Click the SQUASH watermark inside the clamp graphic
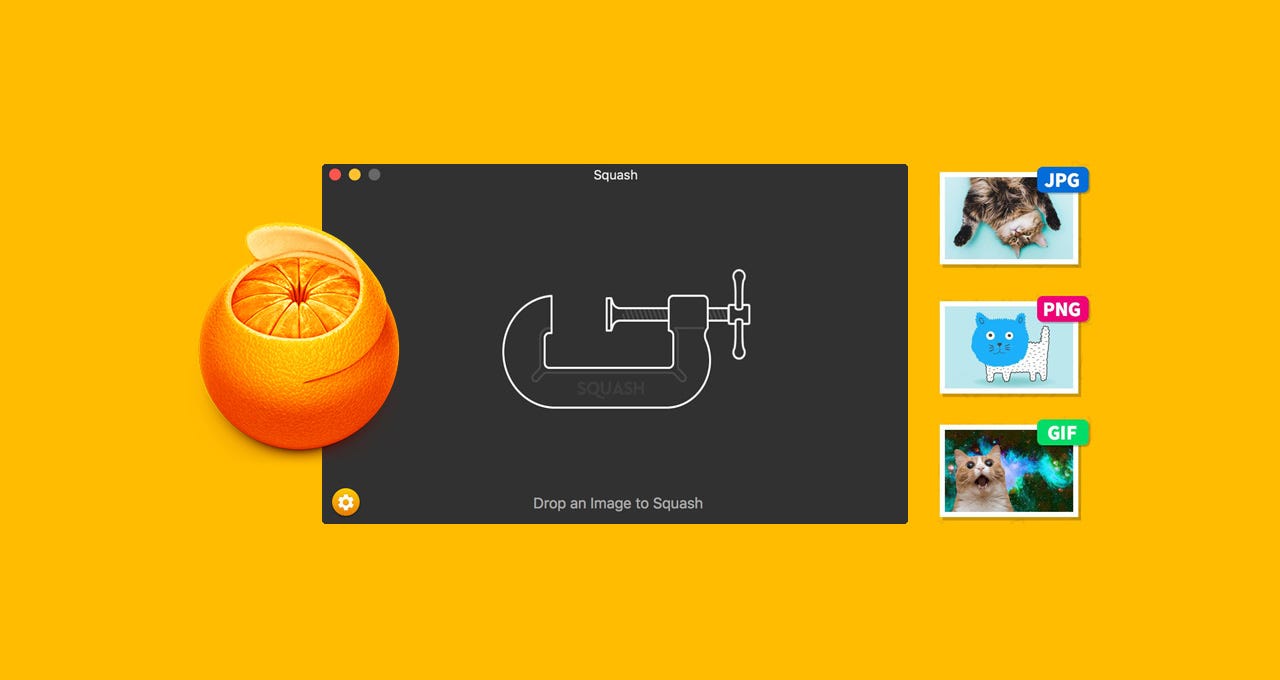This screenshot has height=680, width=1280. point(612,388)
